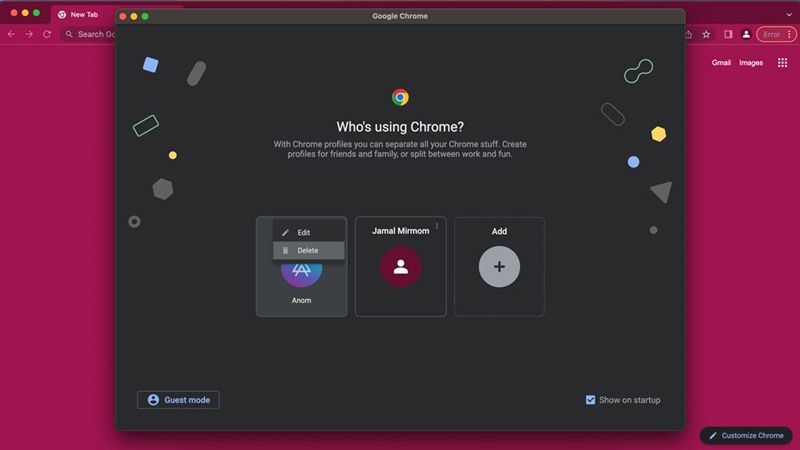Screen dimensions: 800x450
Task: Click the Chrome logo above the heading
Action: coord(400,97)
